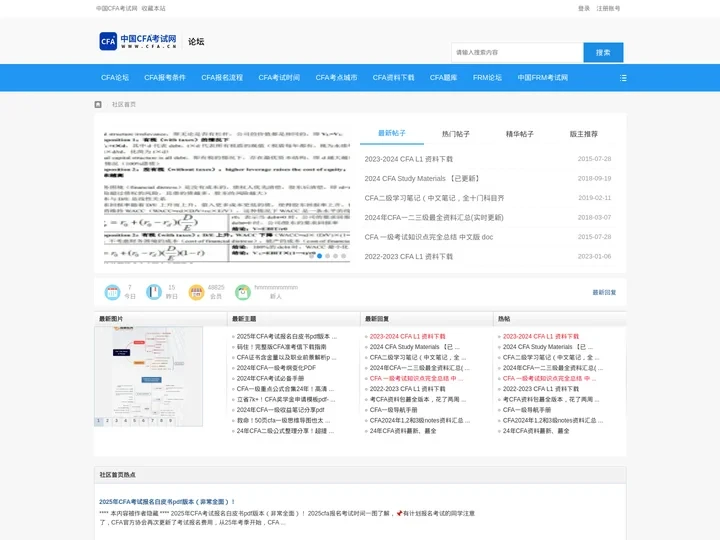Switch to the 精华帖子 tab
The width and height of the screenshot is (720, 540).
point(520,134)
